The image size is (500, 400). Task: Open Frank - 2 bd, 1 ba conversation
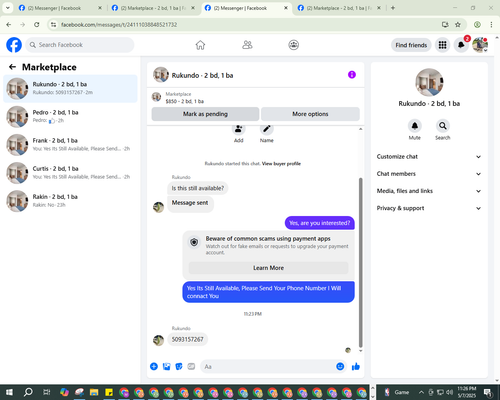70,145
